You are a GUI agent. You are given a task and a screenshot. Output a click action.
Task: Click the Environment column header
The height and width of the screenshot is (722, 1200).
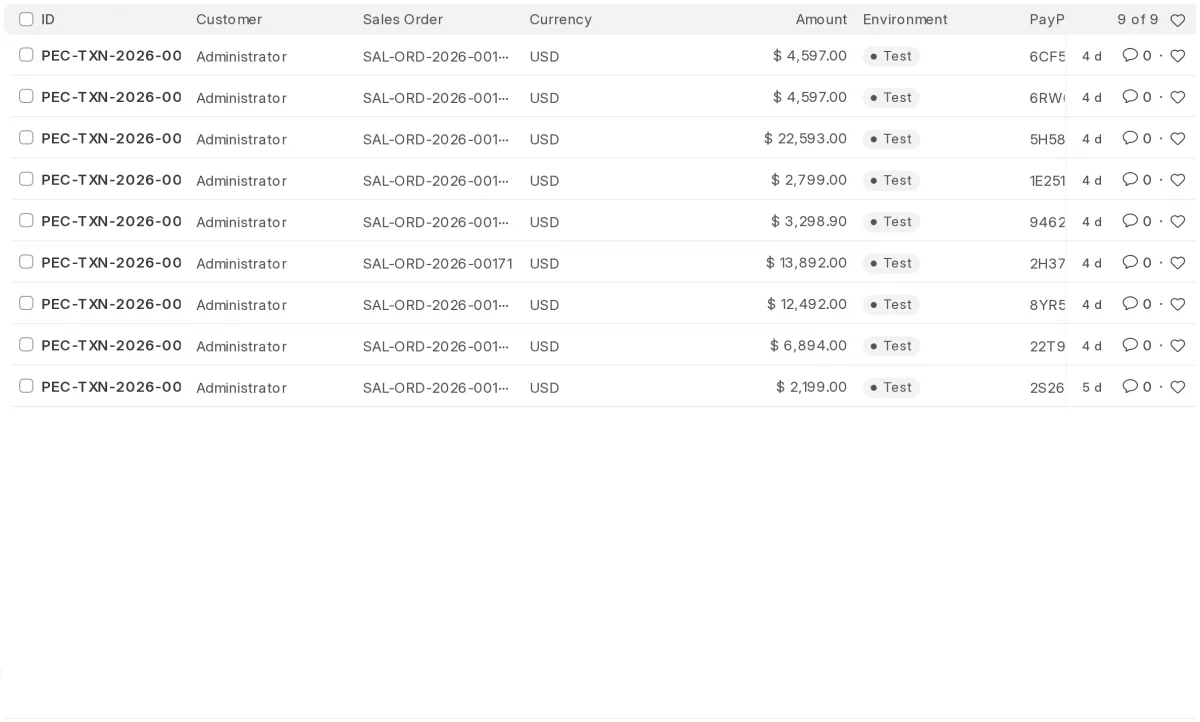(x=905, y=20)
